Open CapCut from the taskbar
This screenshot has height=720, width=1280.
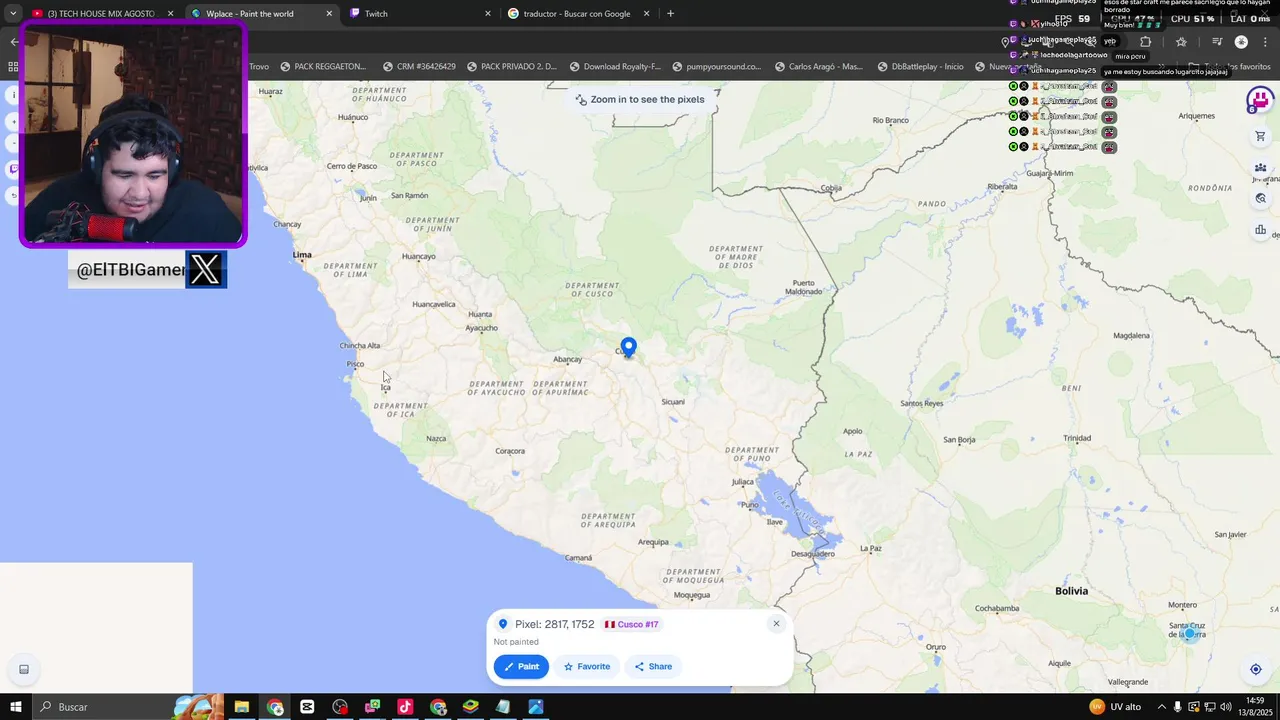point(307,707)
